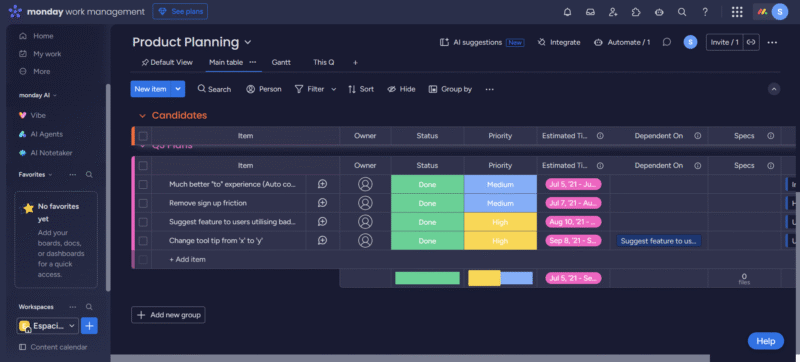This screenshot has height=362, width=800.
Task: Open the apps puzzle-piece icon
Action: [x=636, y=12]
